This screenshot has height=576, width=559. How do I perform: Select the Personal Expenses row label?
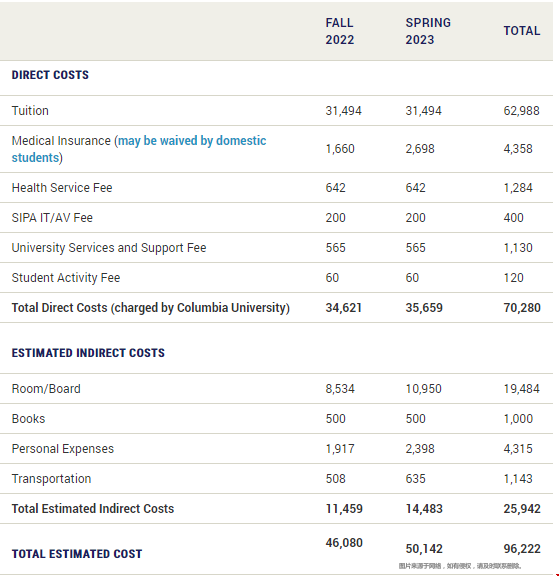click(x=63, y=449)
